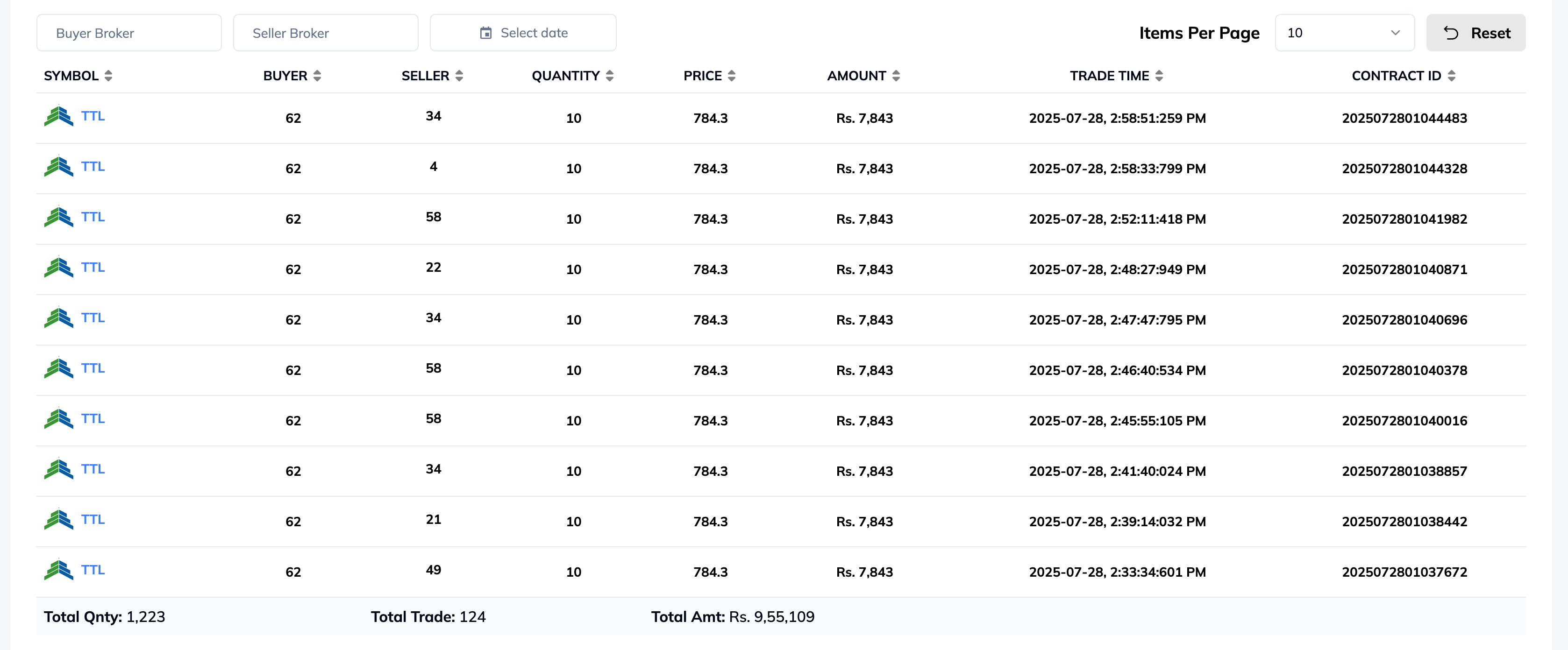Screen dimensions: 1568x650
Task: Click the Total Amt: Rs. 9,55,109 summary
Action: click(x=732, y=616)
